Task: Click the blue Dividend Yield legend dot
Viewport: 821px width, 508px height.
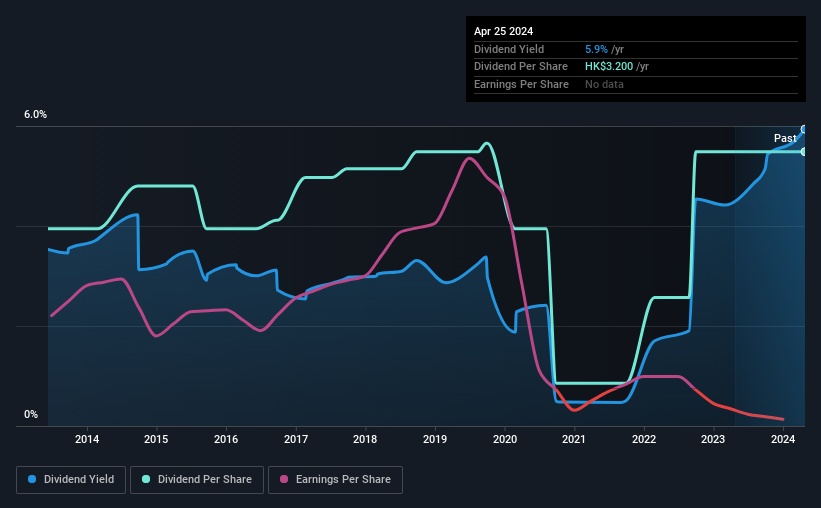Action: 32,479
